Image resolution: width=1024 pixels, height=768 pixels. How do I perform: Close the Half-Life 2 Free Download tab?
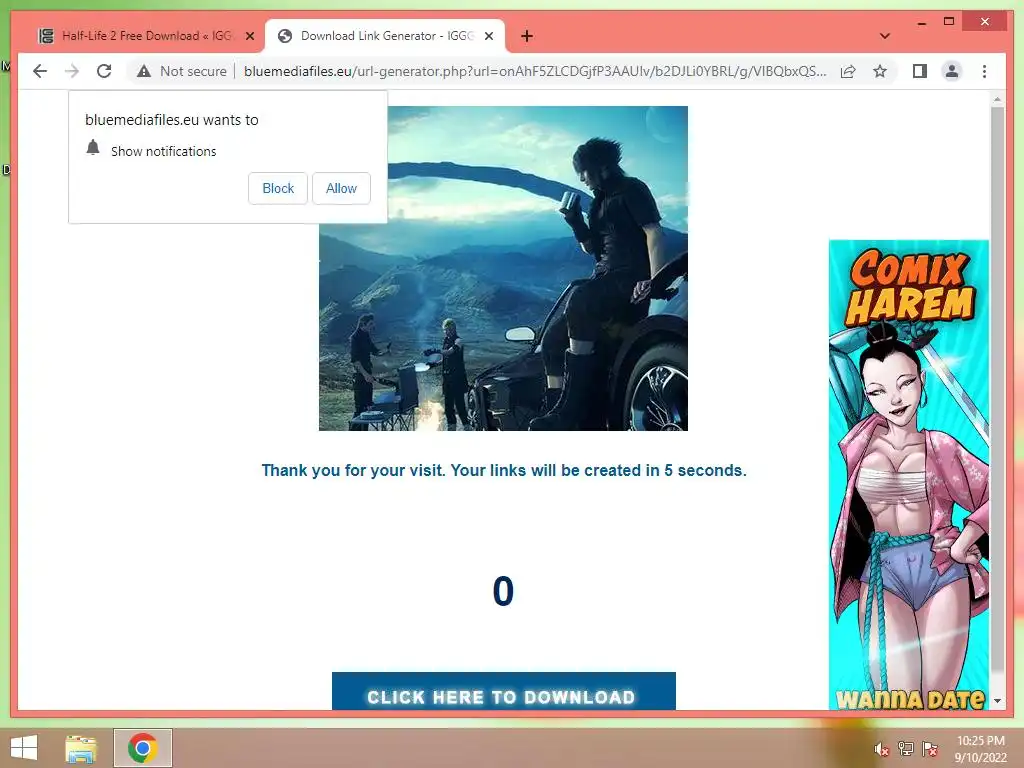click(249, 36)
